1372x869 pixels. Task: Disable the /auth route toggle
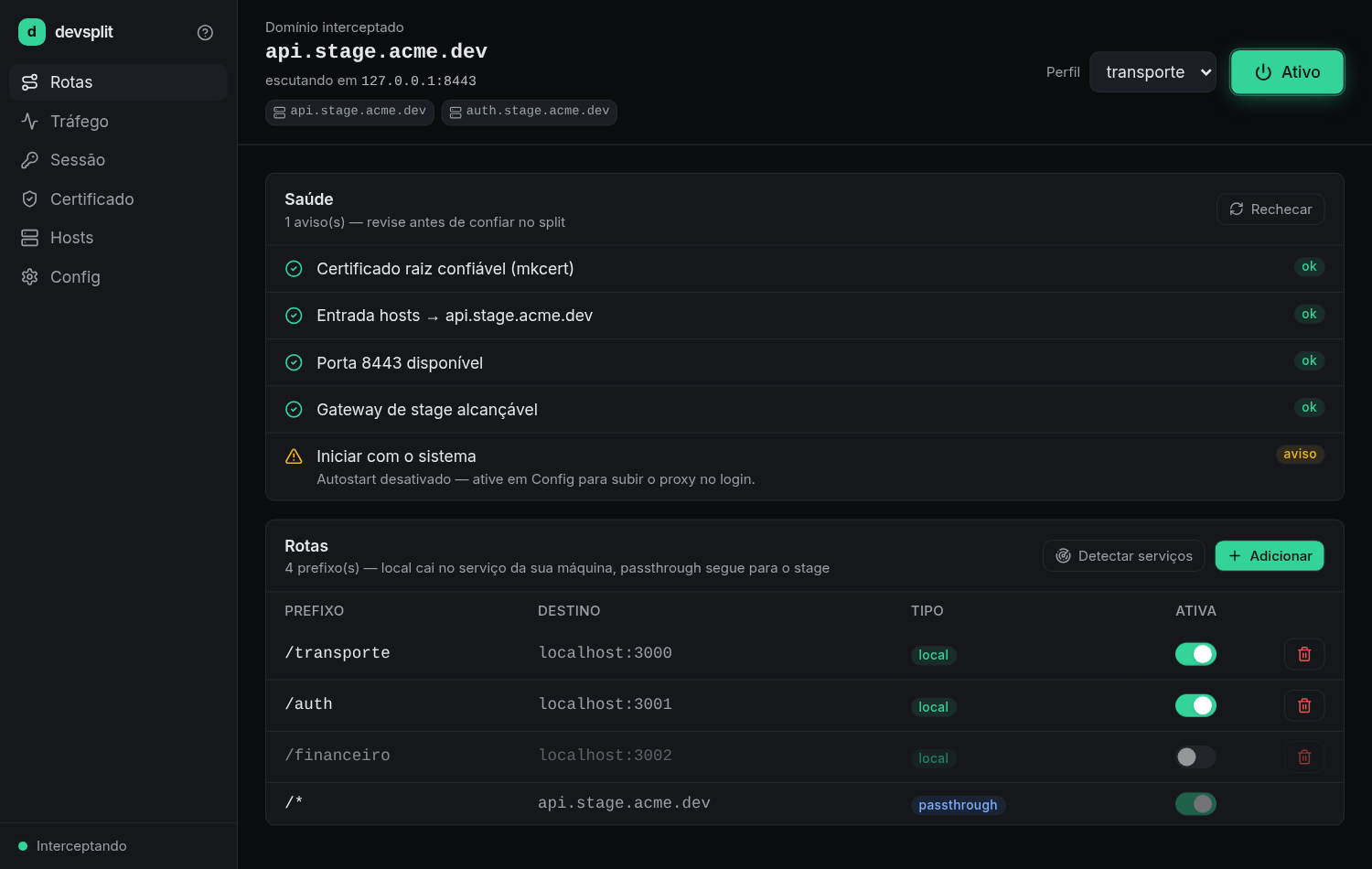point(1195,705)
